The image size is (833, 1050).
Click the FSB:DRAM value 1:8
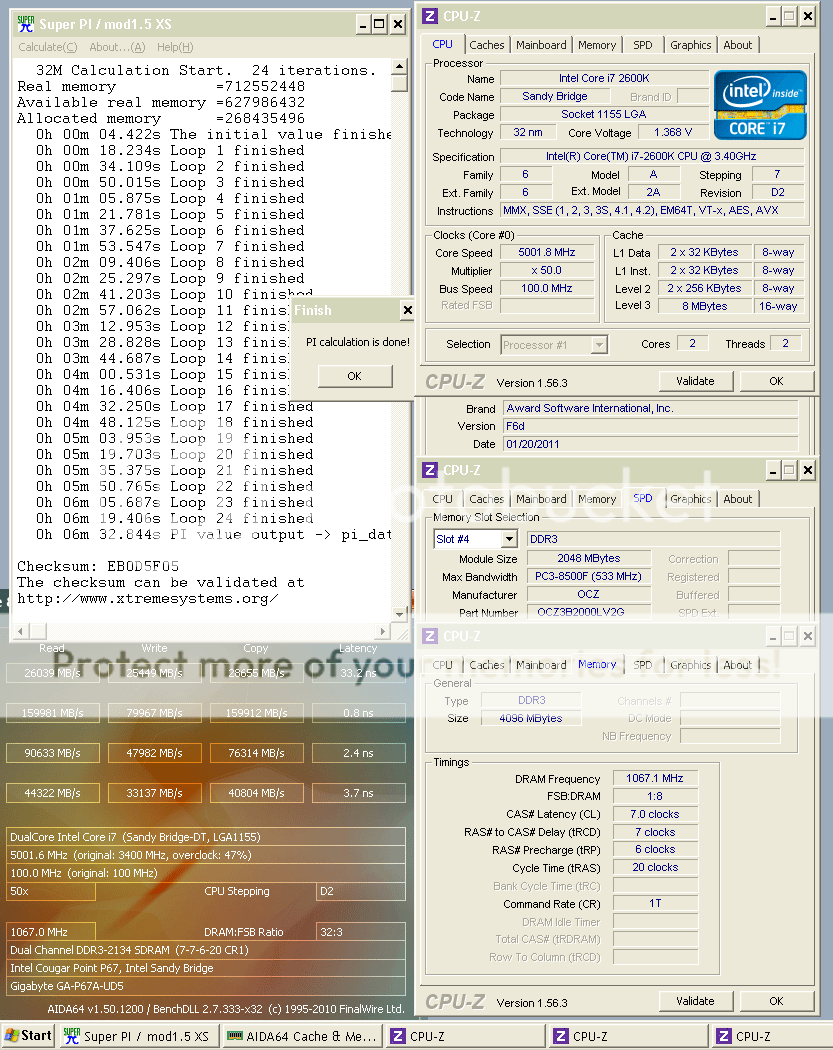[x=655, y=796]
